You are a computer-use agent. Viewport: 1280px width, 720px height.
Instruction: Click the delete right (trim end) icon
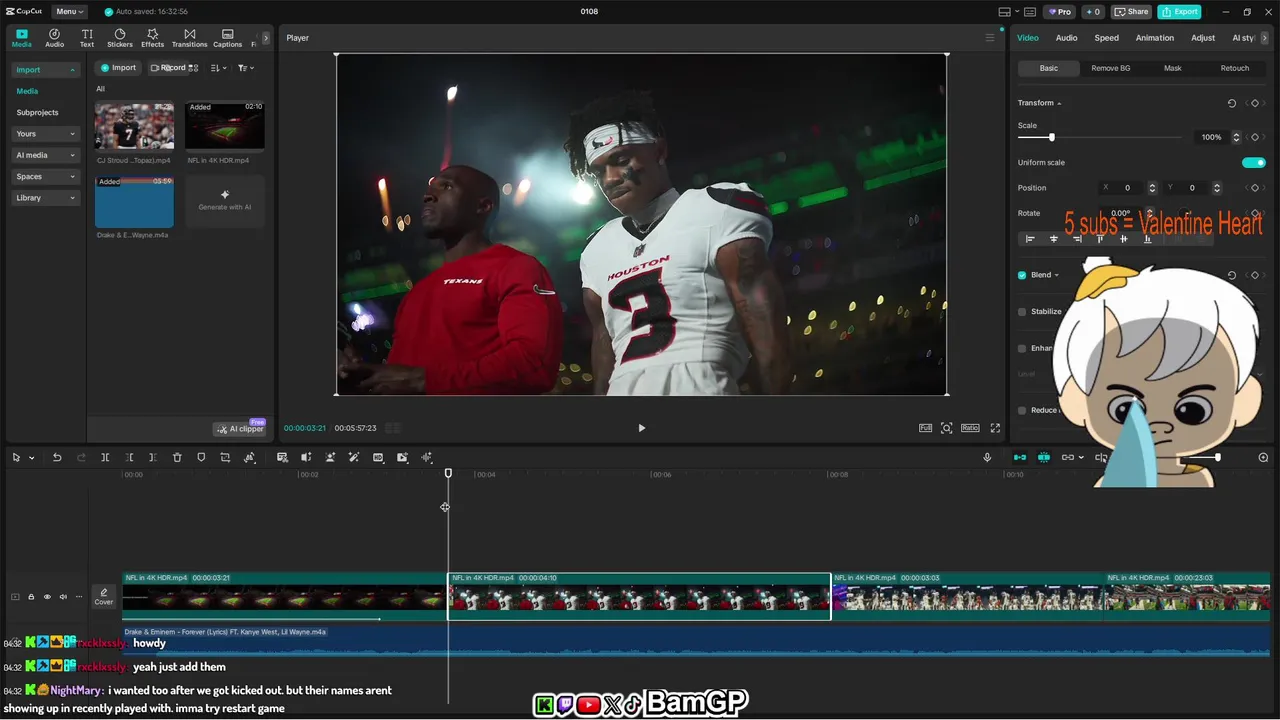(x=152, y=457)
